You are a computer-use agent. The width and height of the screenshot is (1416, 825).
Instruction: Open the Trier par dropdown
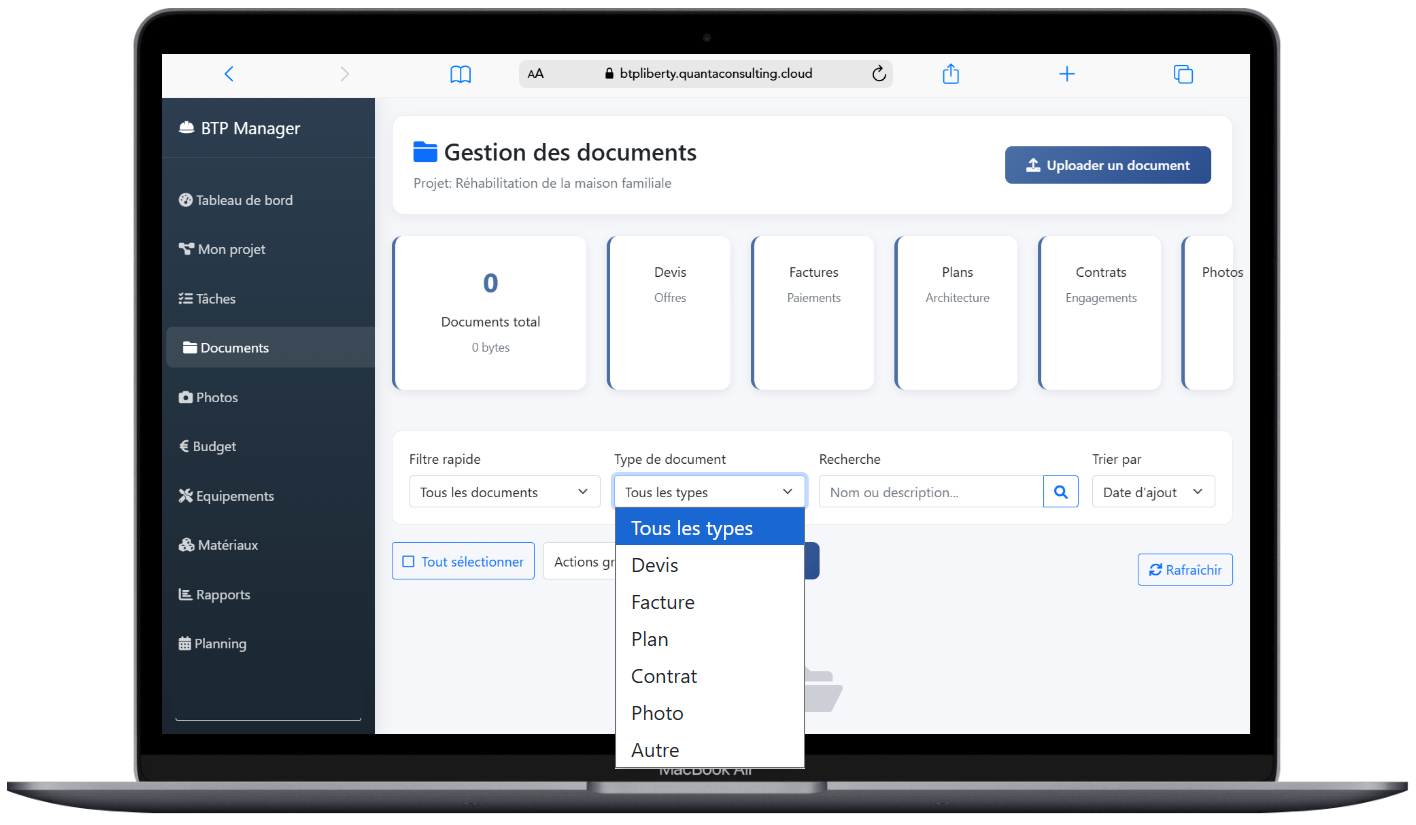1153,492
